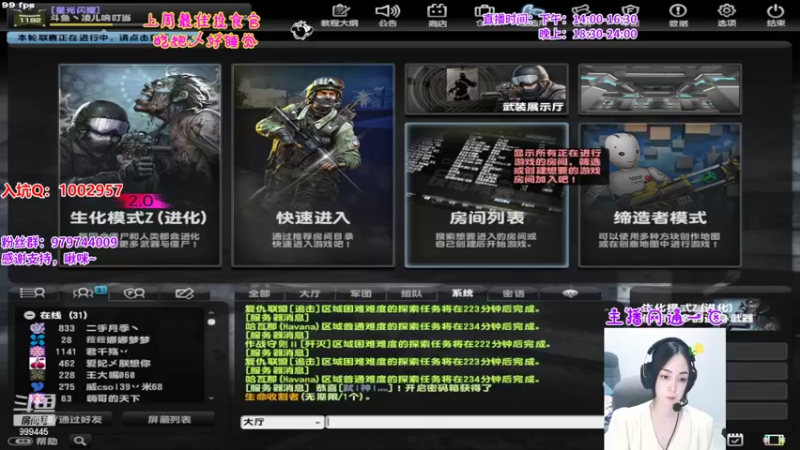Open the 武装展示厅 armory showroom banner

point(486,89)
